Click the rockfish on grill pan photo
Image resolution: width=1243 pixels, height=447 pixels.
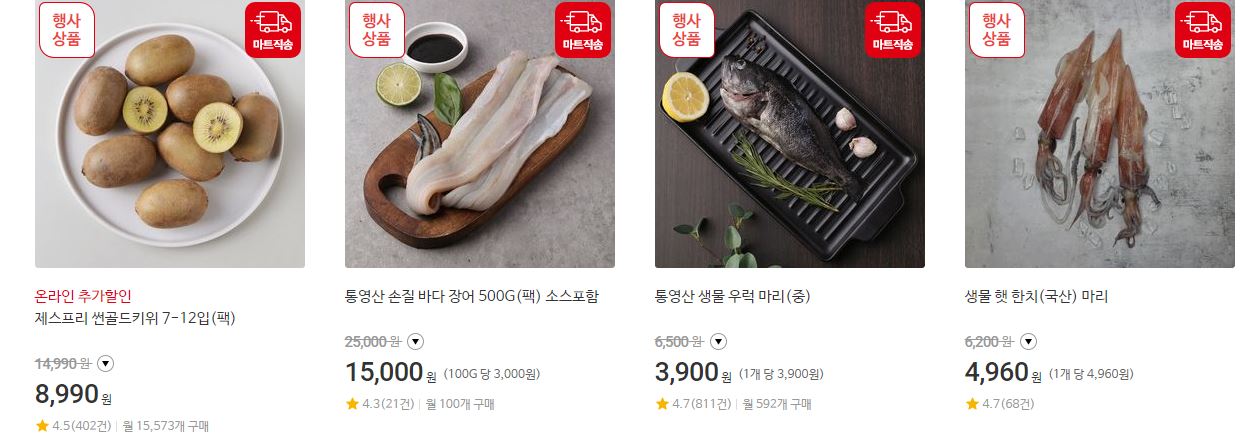point(790,134)
